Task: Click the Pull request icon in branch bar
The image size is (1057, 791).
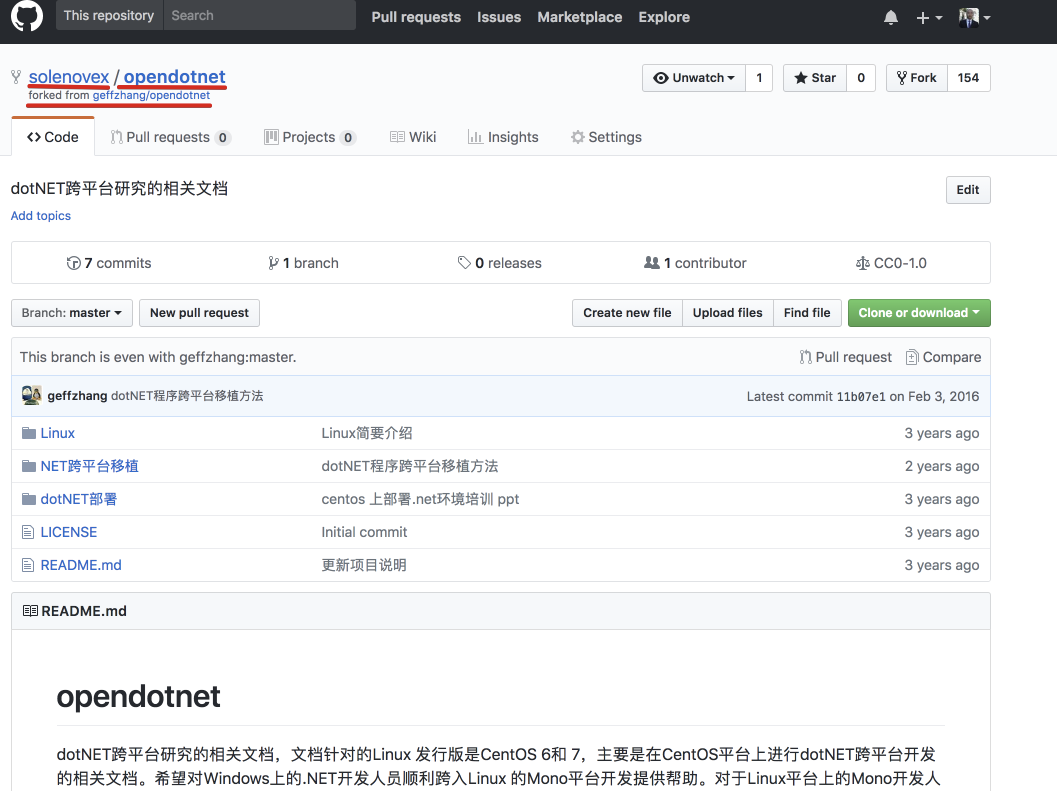Action: [x=805, y=357]
